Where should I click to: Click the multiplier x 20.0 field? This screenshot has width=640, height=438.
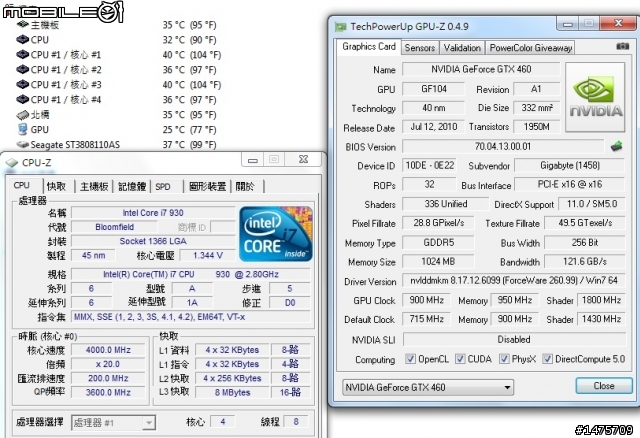[108, 364]
